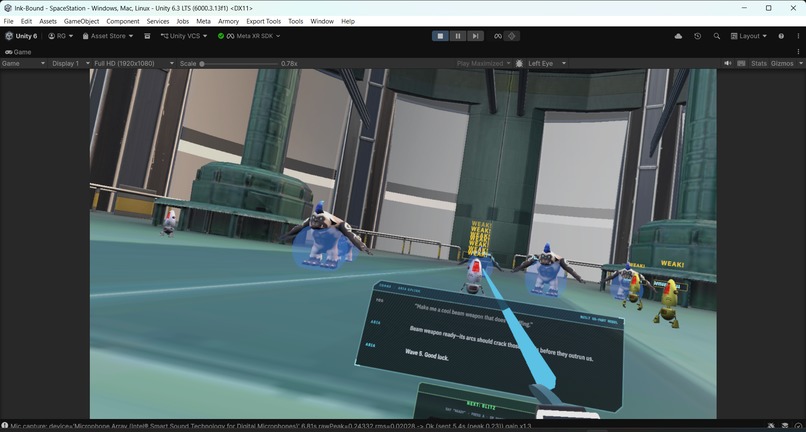Viewport: 806px width, 432px height.
Task: Click the Ink-Bound Unity title bar icon
Action: [8, 8]
